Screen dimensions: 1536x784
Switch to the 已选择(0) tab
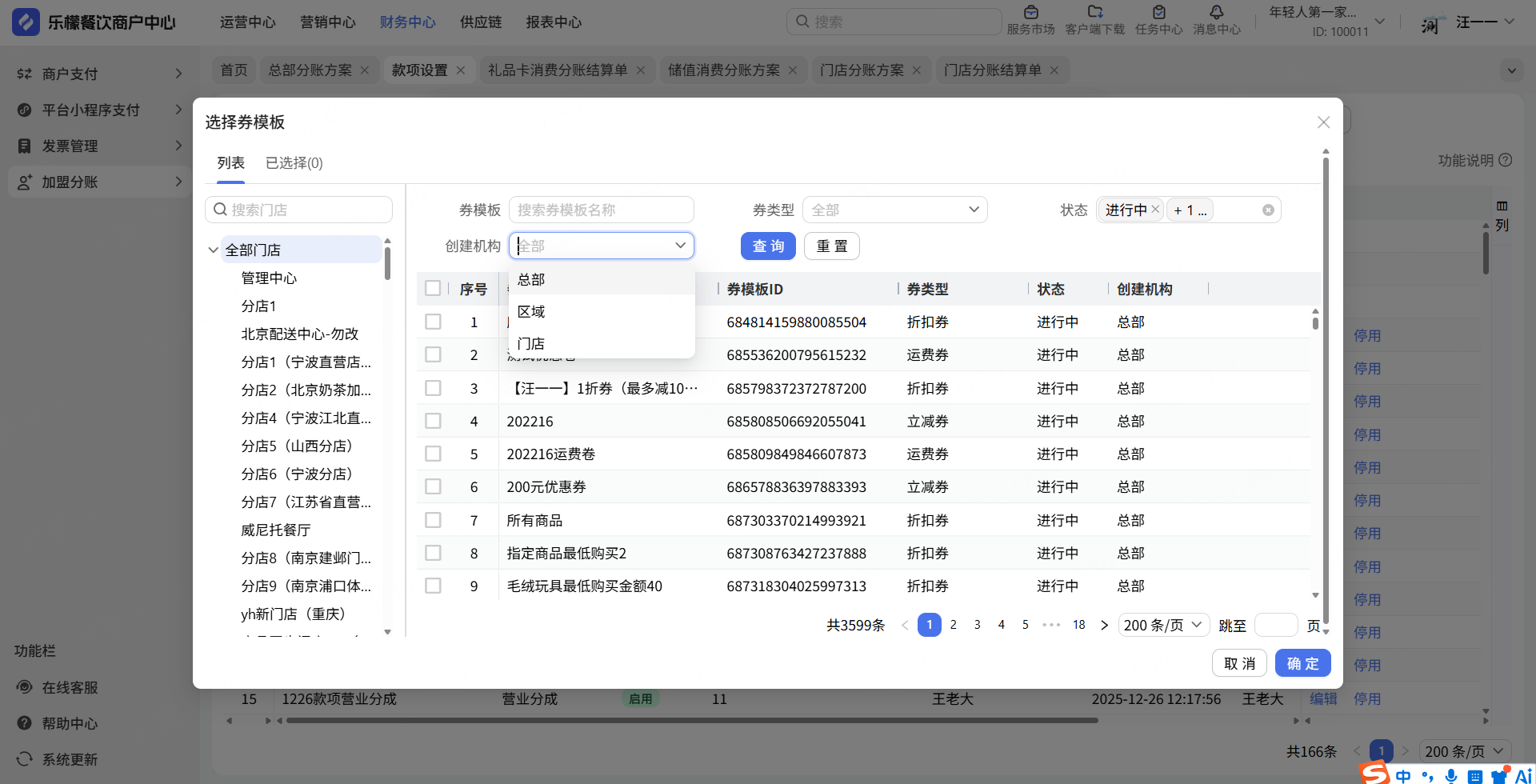294,163
